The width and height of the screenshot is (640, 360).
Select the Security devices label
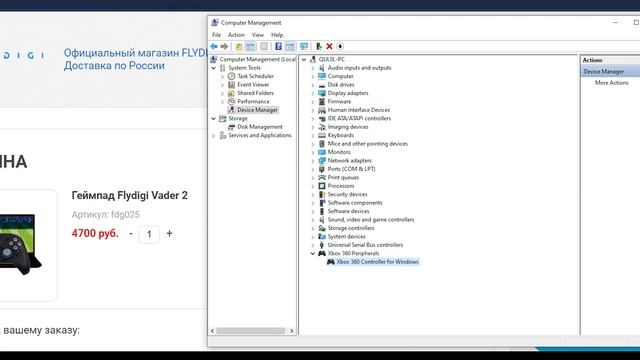pos(347,194)
